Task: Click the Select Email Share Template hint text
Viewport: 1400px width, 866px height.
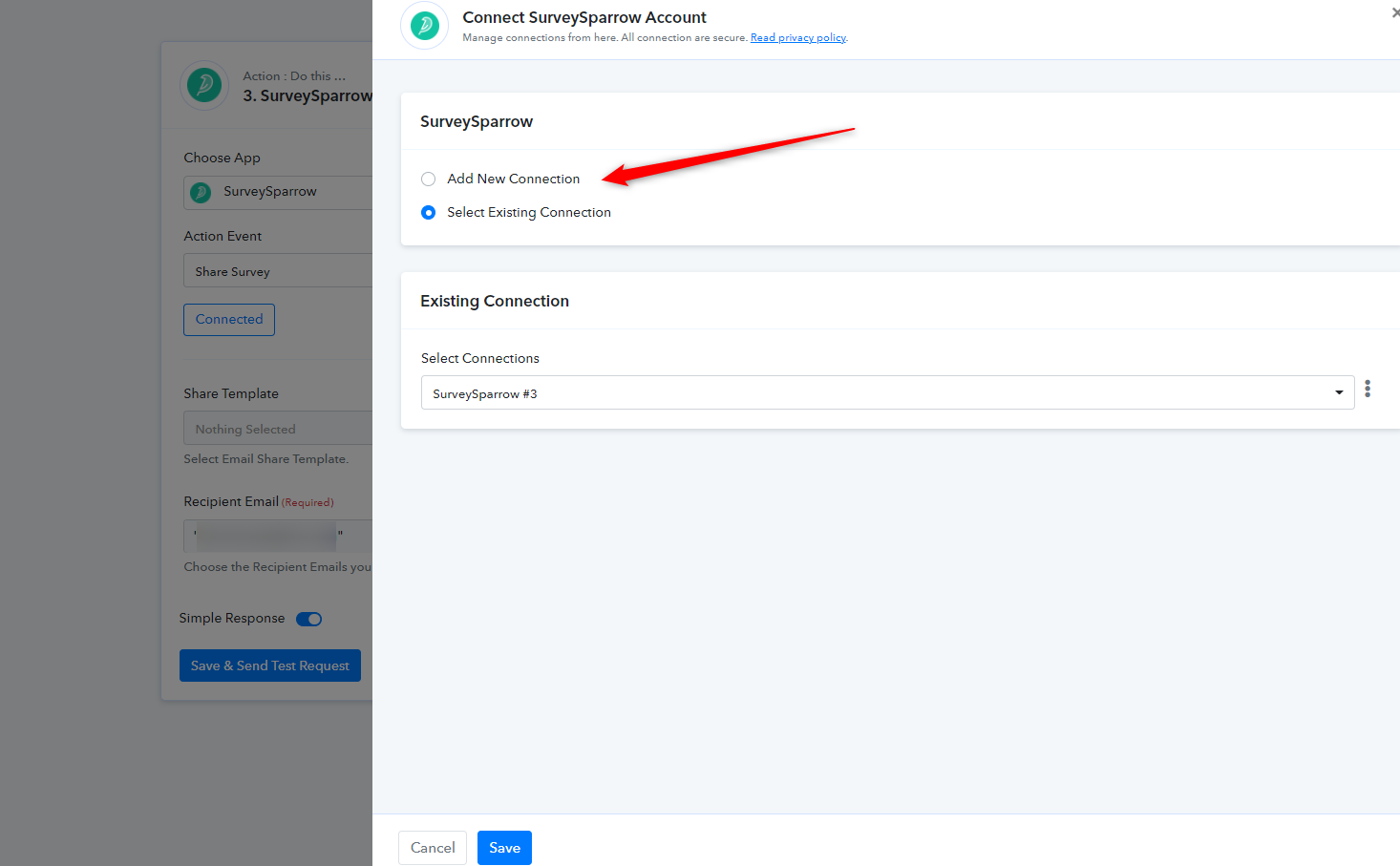Action: click(x=266, y=459)
